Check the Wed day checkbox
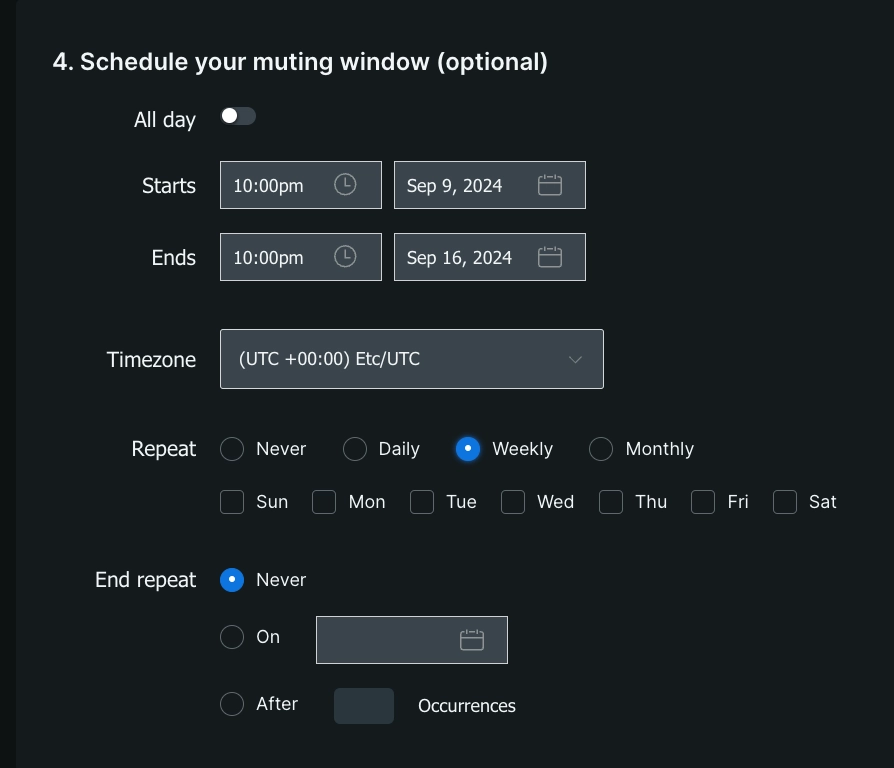 (513, 502)
